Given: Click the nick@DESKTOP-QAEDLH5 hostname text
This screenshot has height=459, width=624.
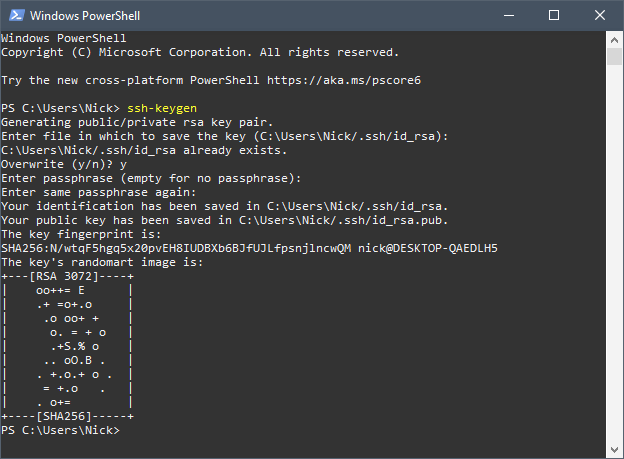Looking at the screenshot, I should [428, 248].
